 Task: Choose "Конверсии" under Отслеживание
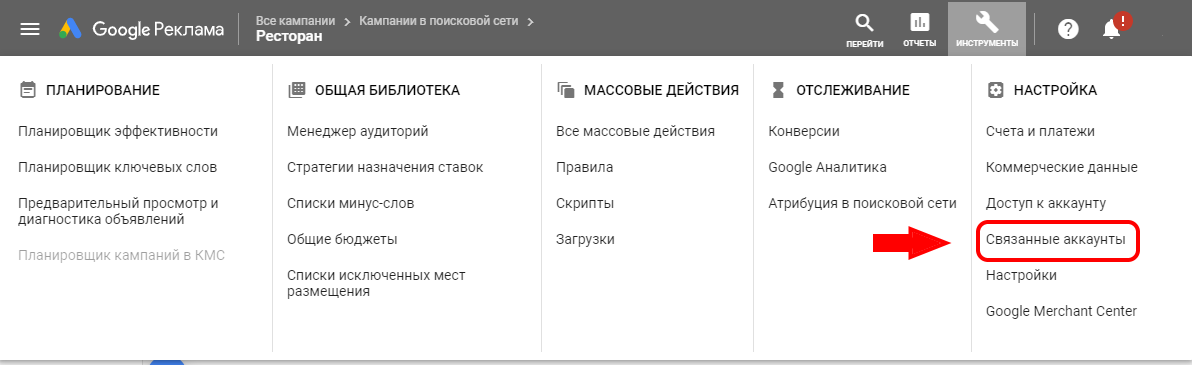804,132
